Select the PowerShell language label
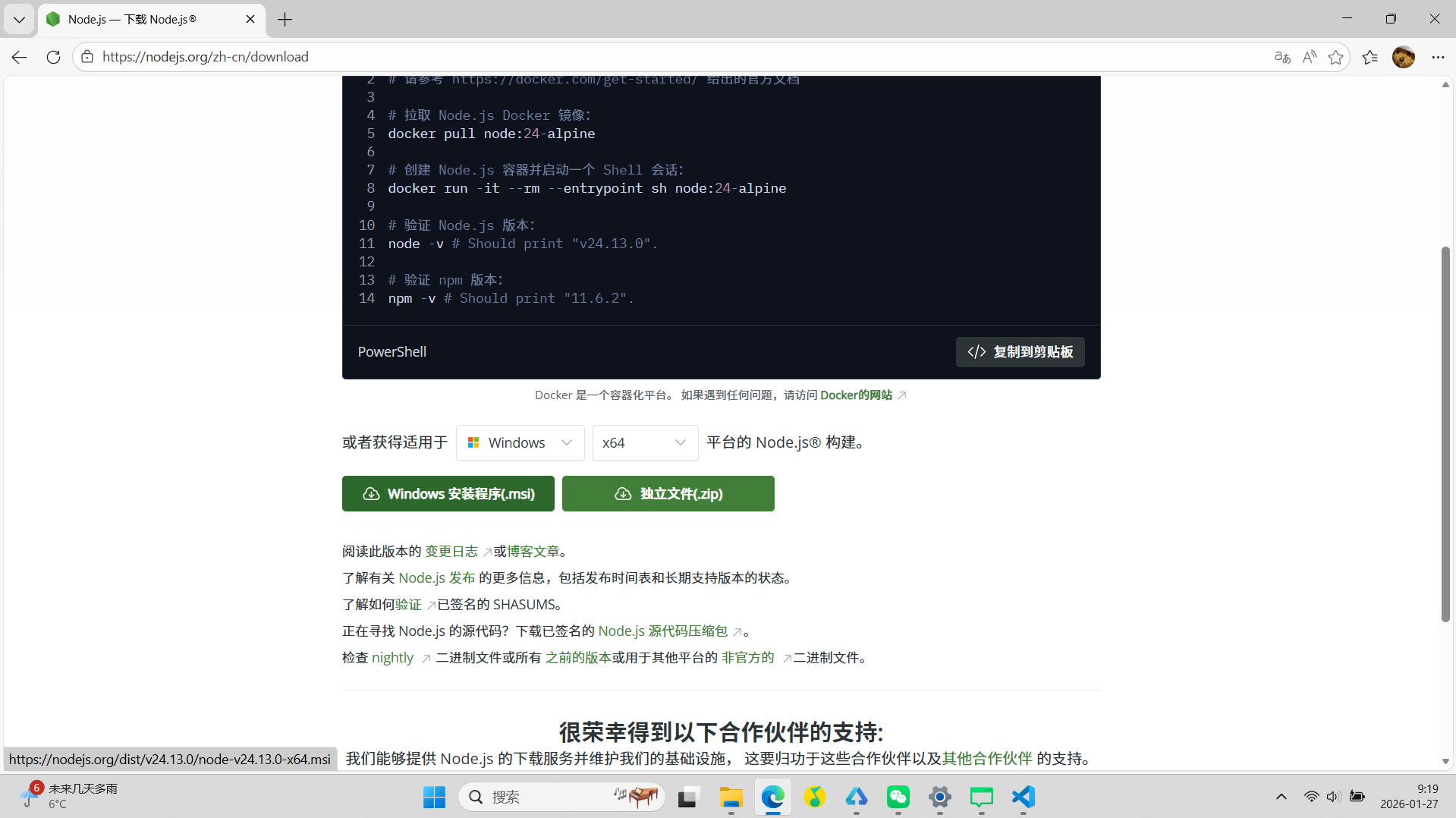The height and width of the screenshot is (818, 1456). (x=392, y=352)
